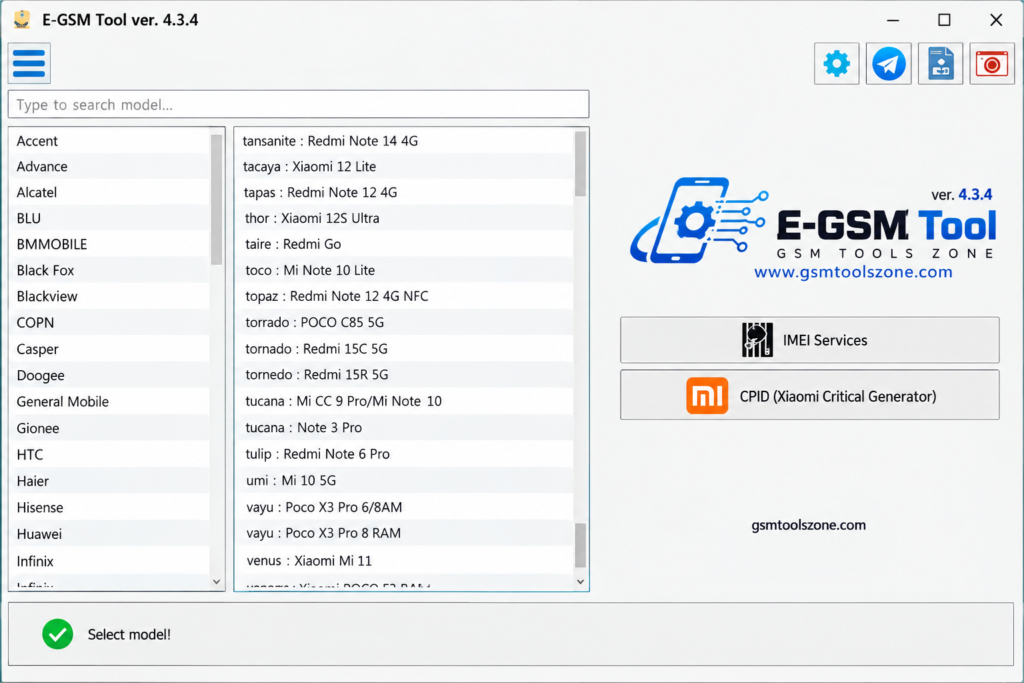This screenshot has width=1024, height=683.
Task: Choose tucana : Mi CC 9 Pro/Mi Note 10
Action: [x=404, y=401]
